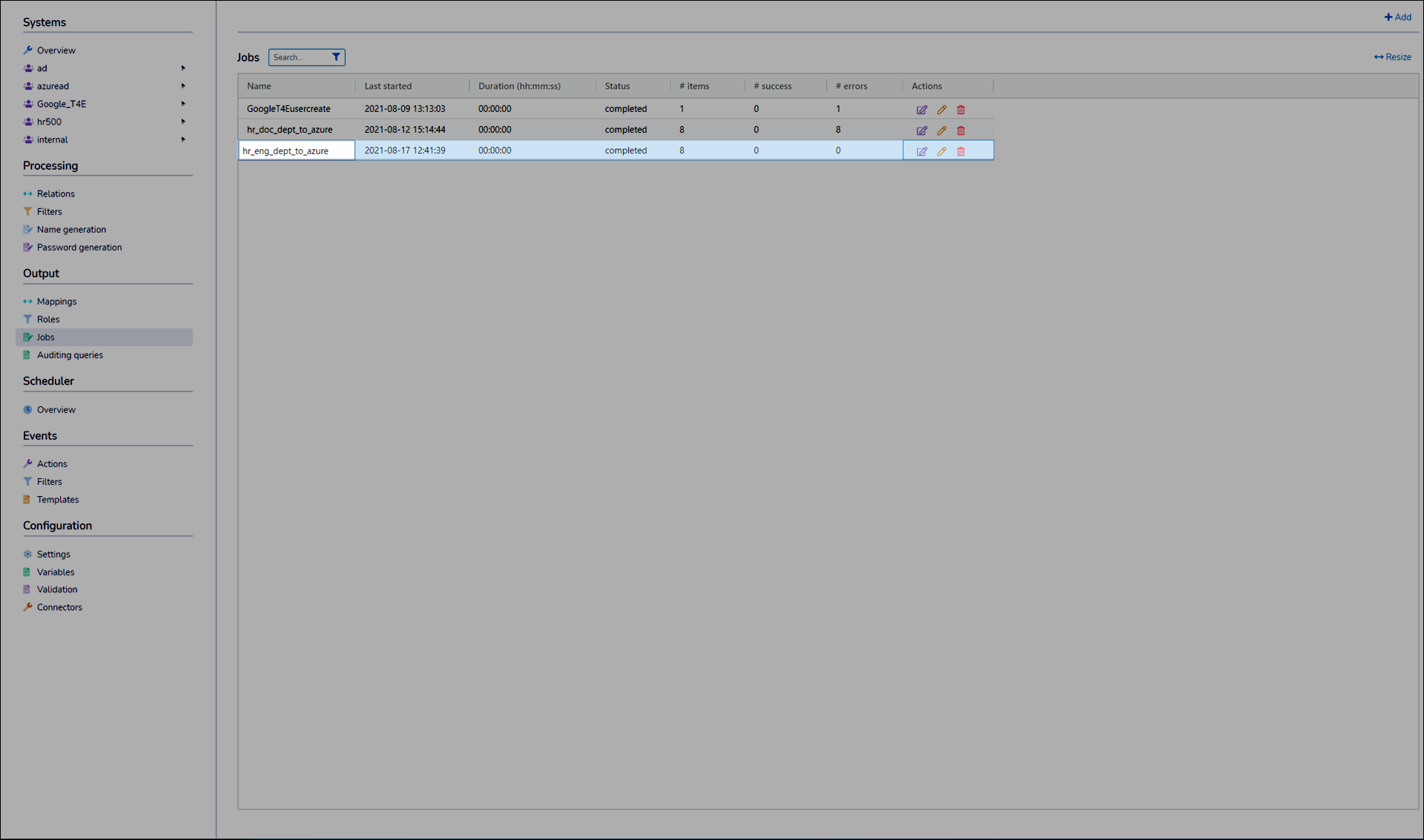Open Connectors under Configuration

[x=59, y=607]
